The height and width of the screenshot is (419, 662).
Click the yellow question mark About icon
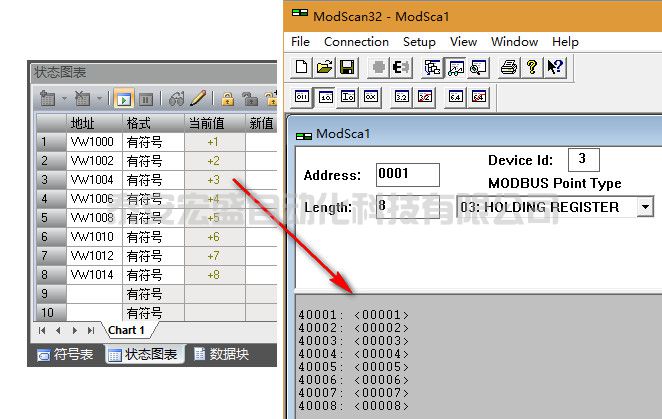click(x=532, y=68)
